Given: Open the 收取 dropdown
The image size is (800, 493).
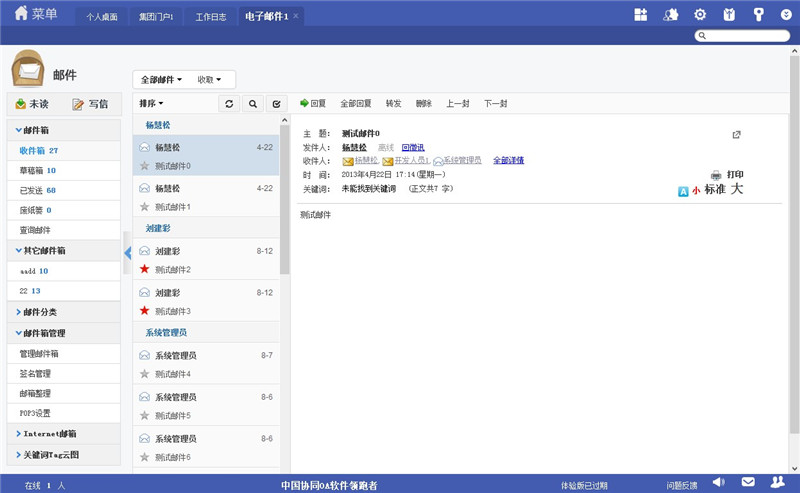Looking at the screenshot, I should 209,80.
